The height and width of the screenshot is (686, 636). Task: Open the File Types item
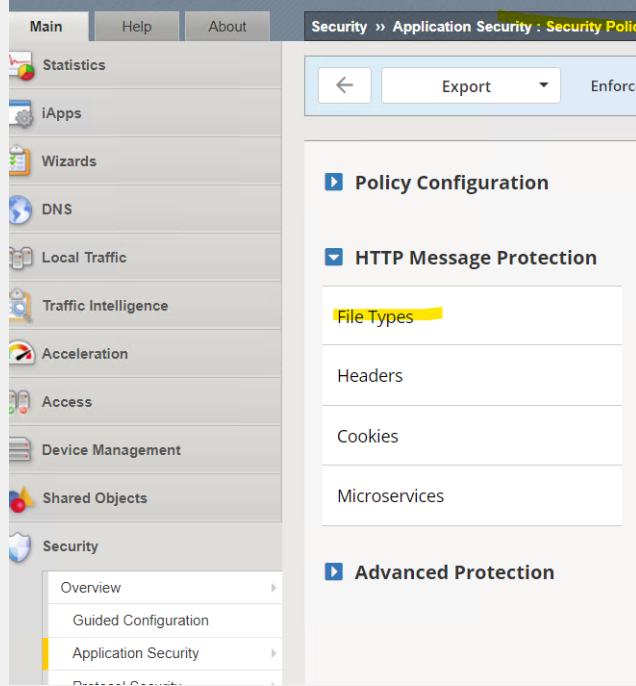point(375,317)
